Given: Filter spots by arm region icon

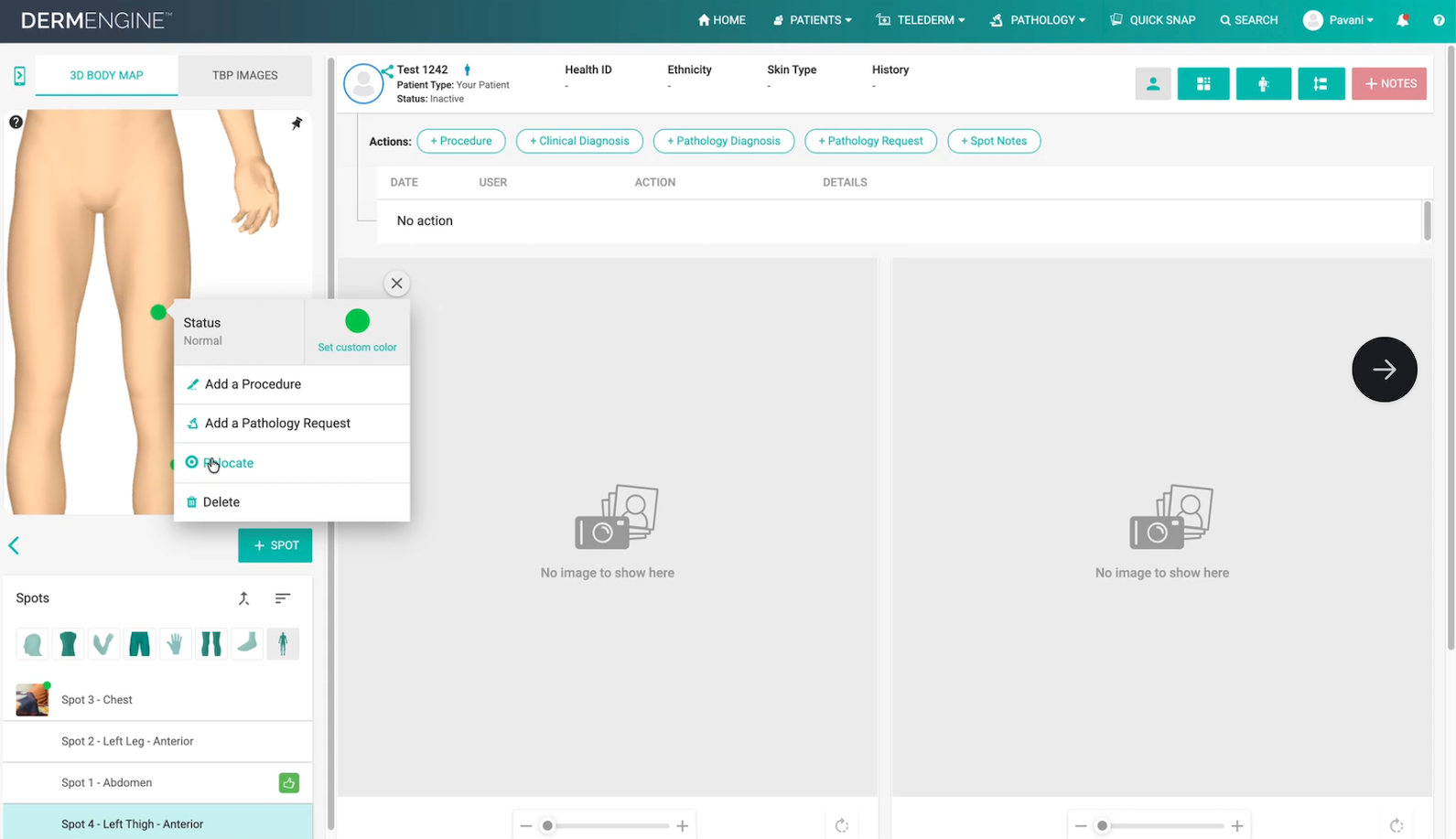Looking at the screenshot, I should pyautogui.click(x=103, y=644).
